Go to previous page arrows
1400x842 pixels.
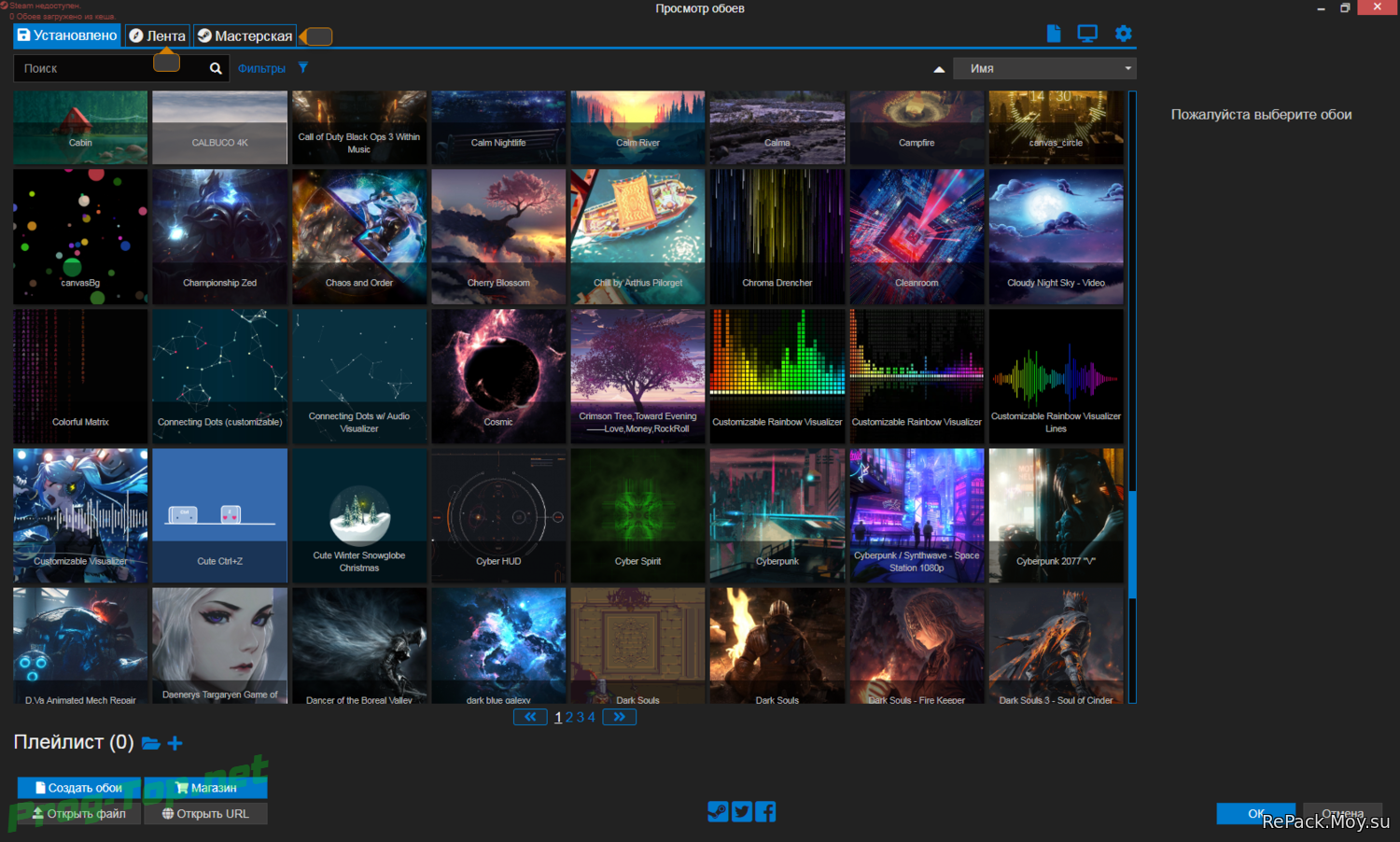530,717
